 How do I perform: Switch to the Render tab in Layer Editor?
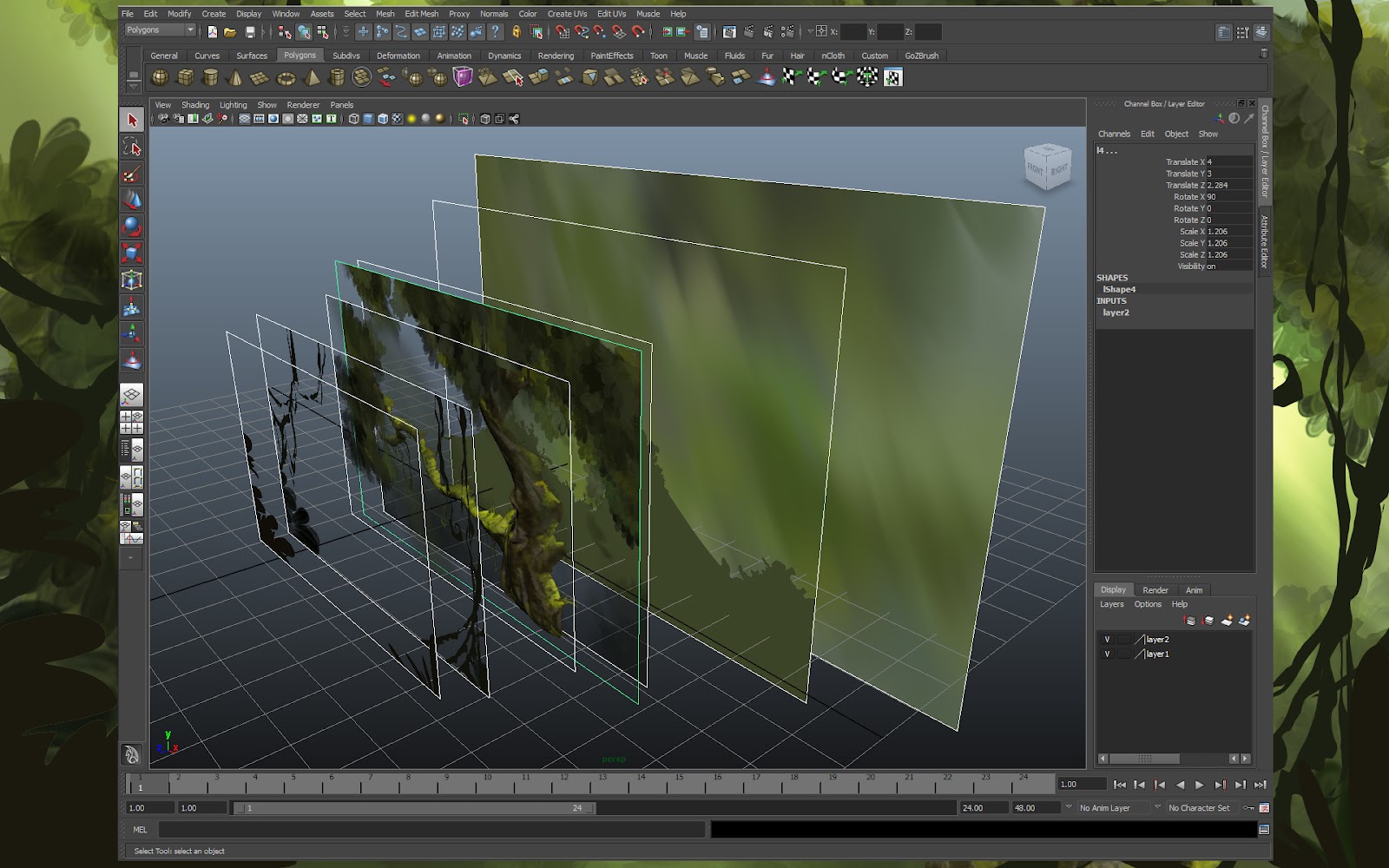1155,589
